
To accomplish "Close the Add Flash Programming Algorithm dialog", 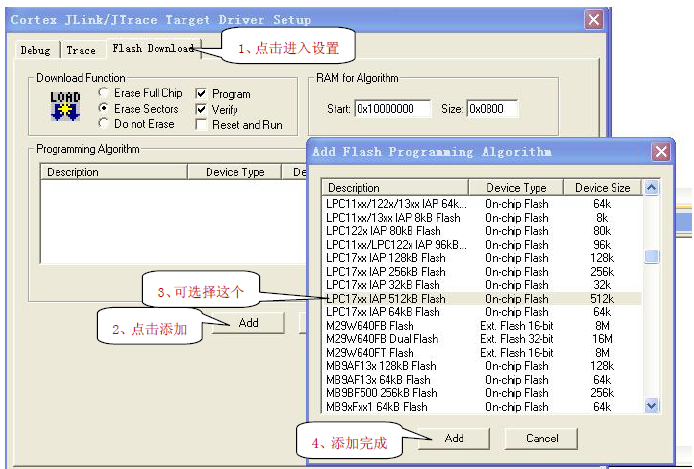I will coord(661,152).
